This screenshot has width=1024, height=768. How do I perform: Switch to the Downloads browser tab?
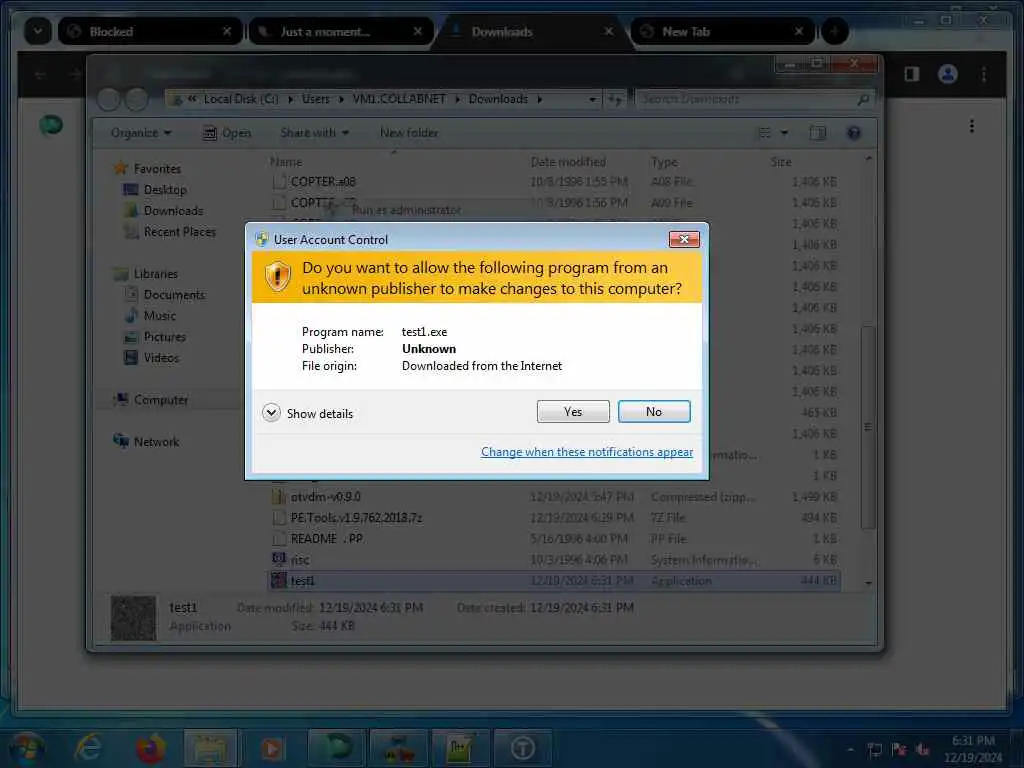tap(531, 31)
